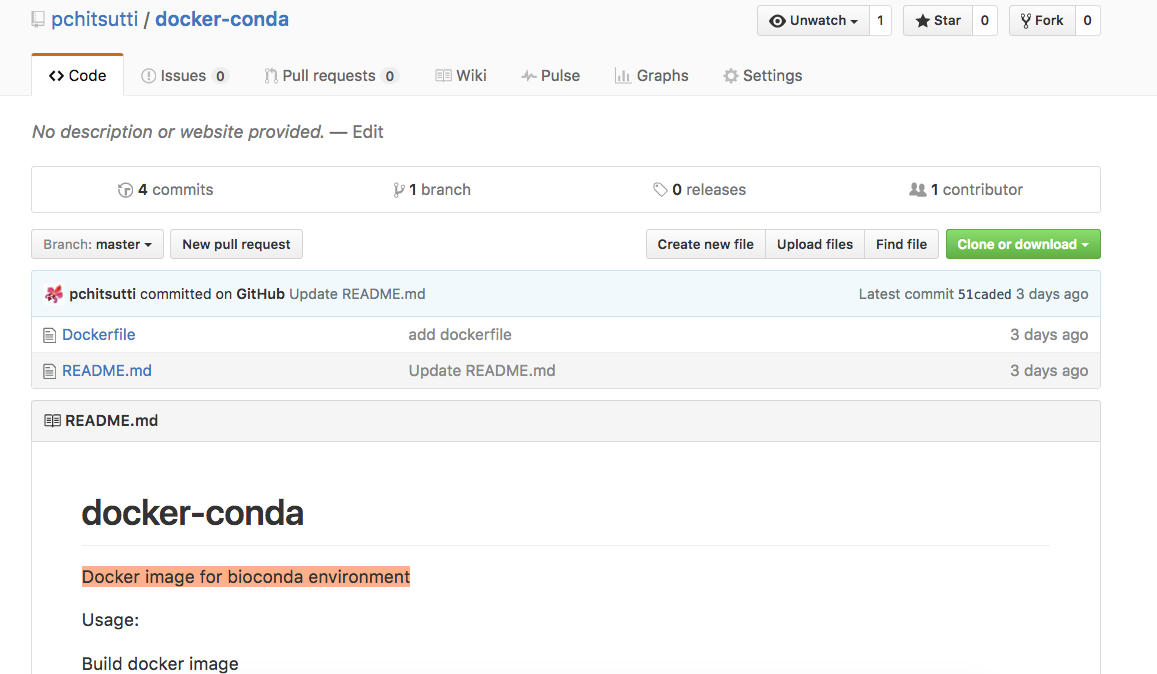Click Create new file button

705,244
